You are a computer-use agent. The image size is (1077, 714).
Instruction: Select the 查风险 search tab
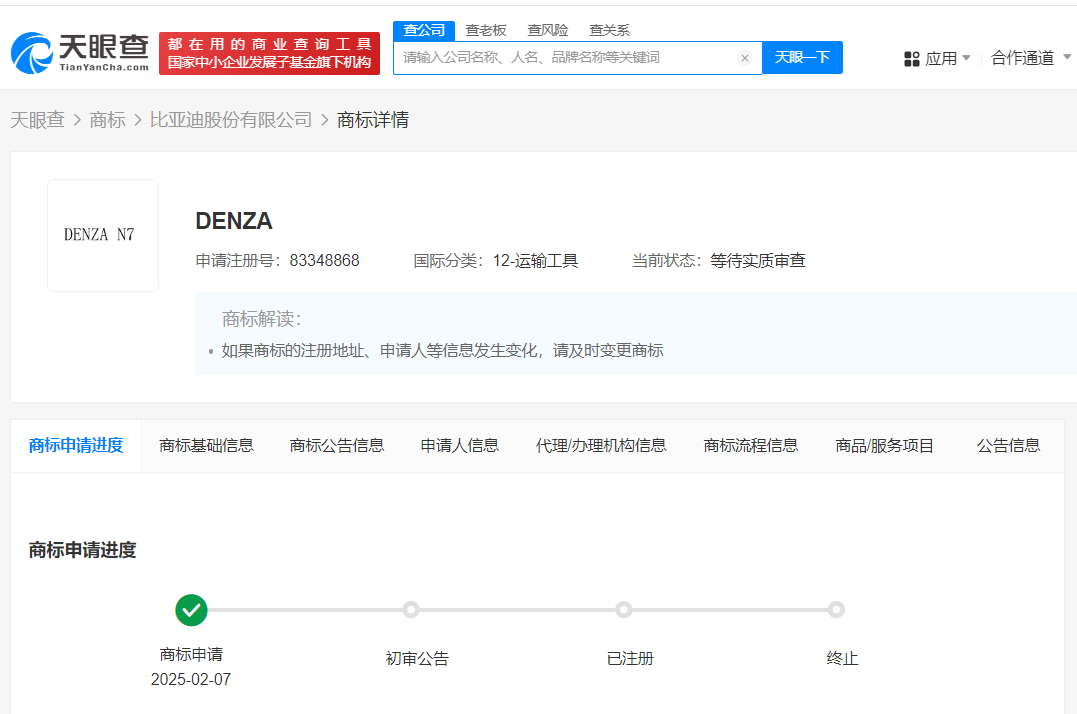pos(548,30)
